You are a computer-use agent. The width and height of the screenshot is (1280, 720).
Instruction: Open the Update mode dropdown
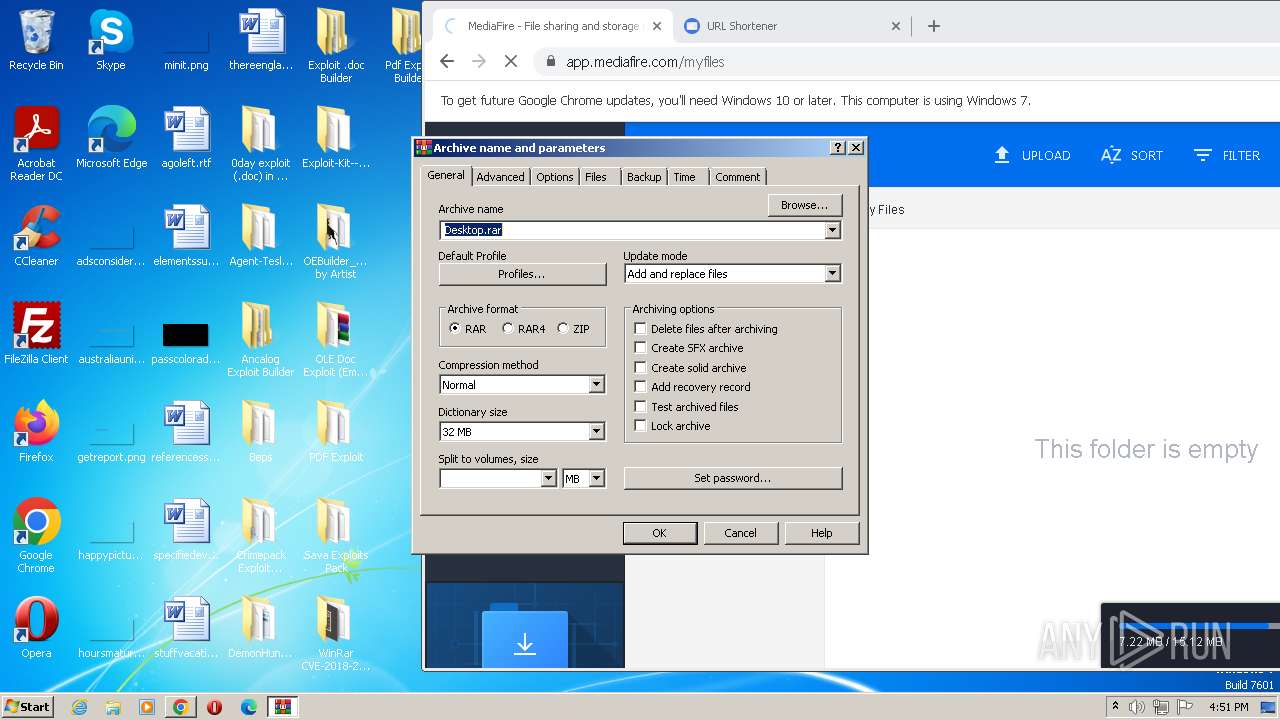click(832, 274)
